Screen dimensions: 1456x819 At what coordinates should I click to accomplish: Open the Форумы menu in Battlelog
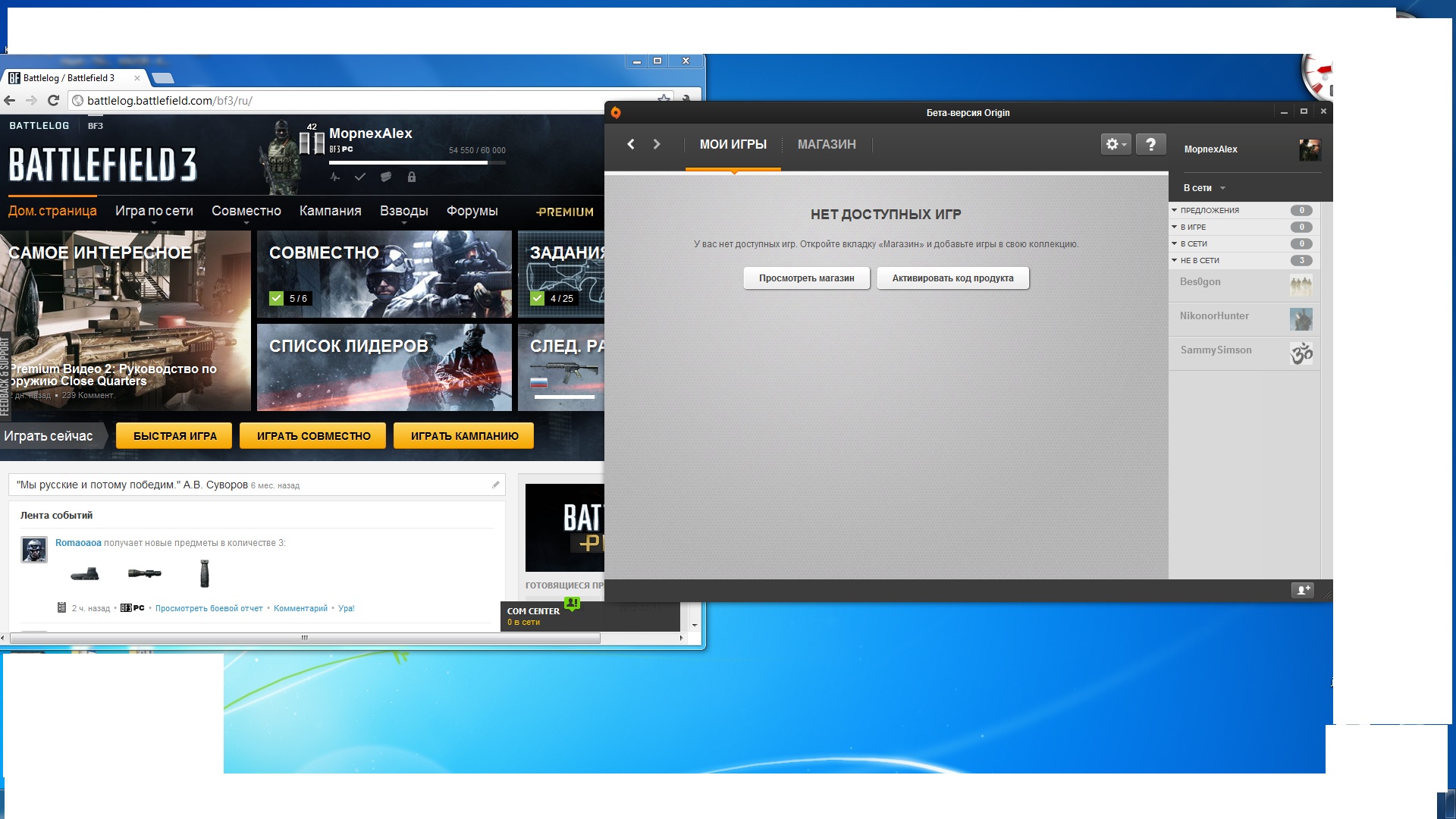472,211
